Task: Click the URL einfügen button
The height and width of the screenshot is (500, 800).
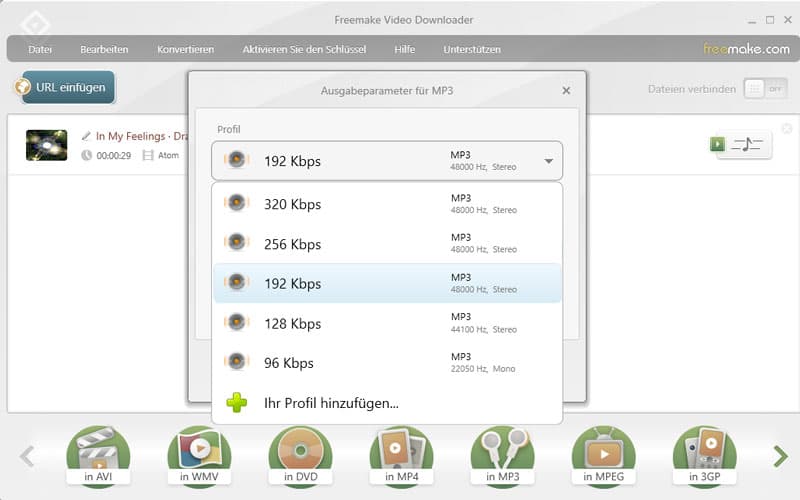Action: pos(65,88)
